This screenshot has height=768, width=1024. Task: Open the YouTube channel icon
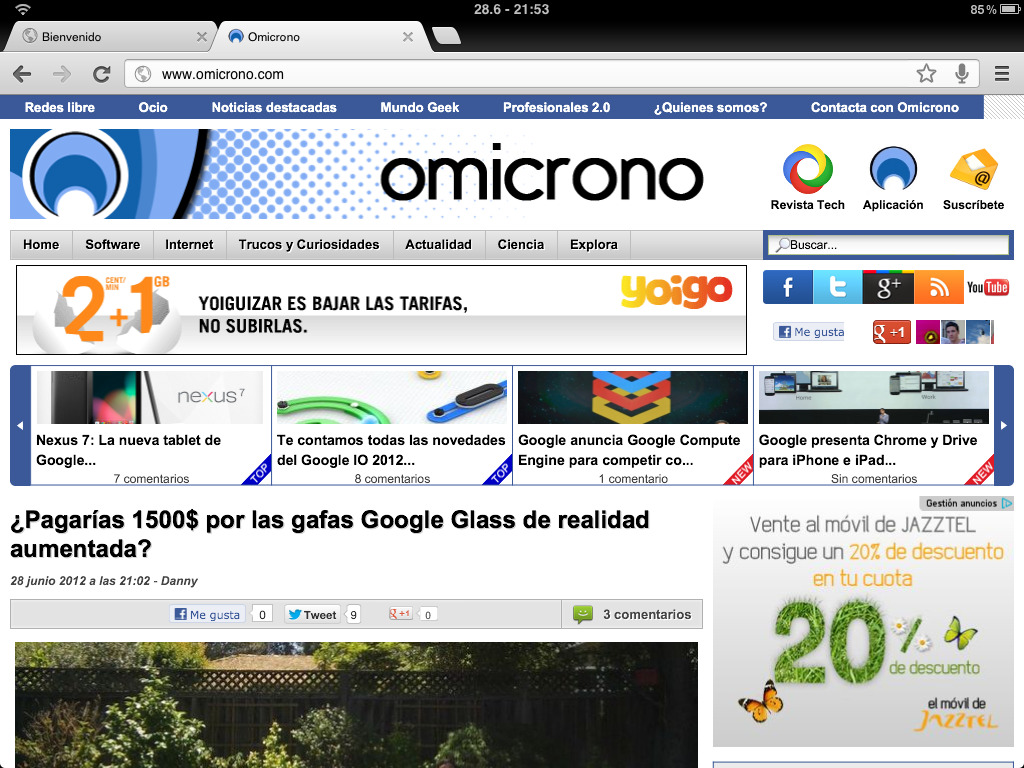coord(988,288)
